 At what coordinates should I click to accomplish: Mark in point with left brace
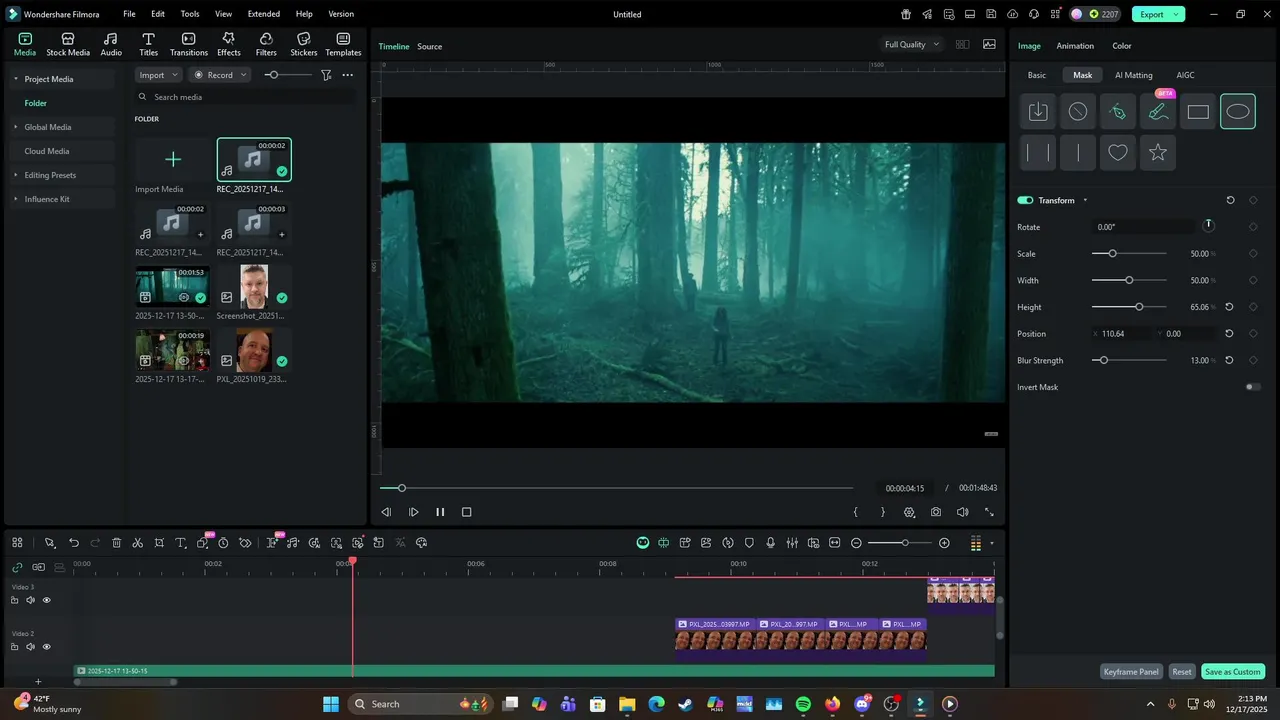[856, 512]
